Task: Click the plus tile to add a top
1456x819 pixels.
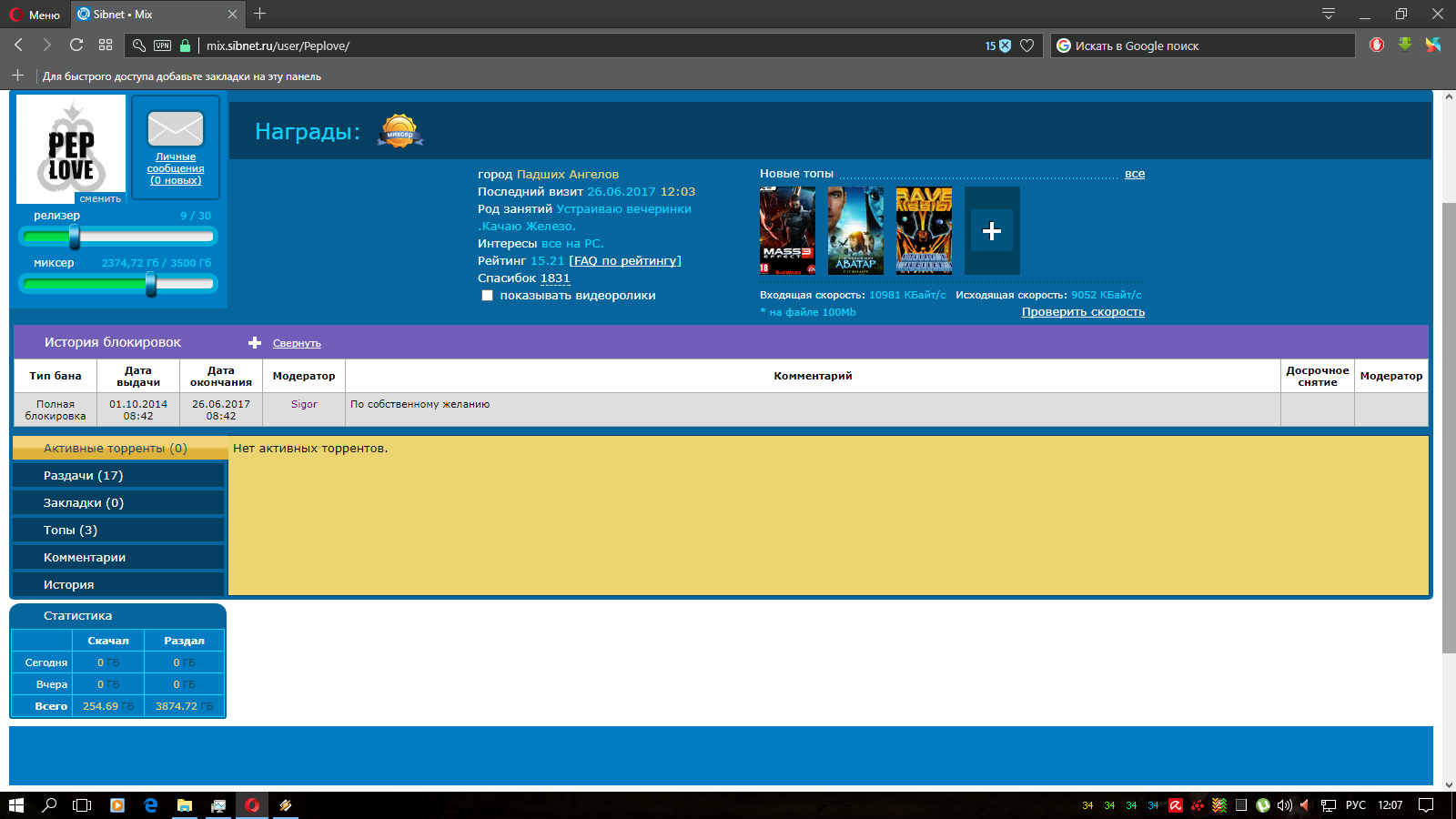Action: pyautogui.click(x=992, y=231)
